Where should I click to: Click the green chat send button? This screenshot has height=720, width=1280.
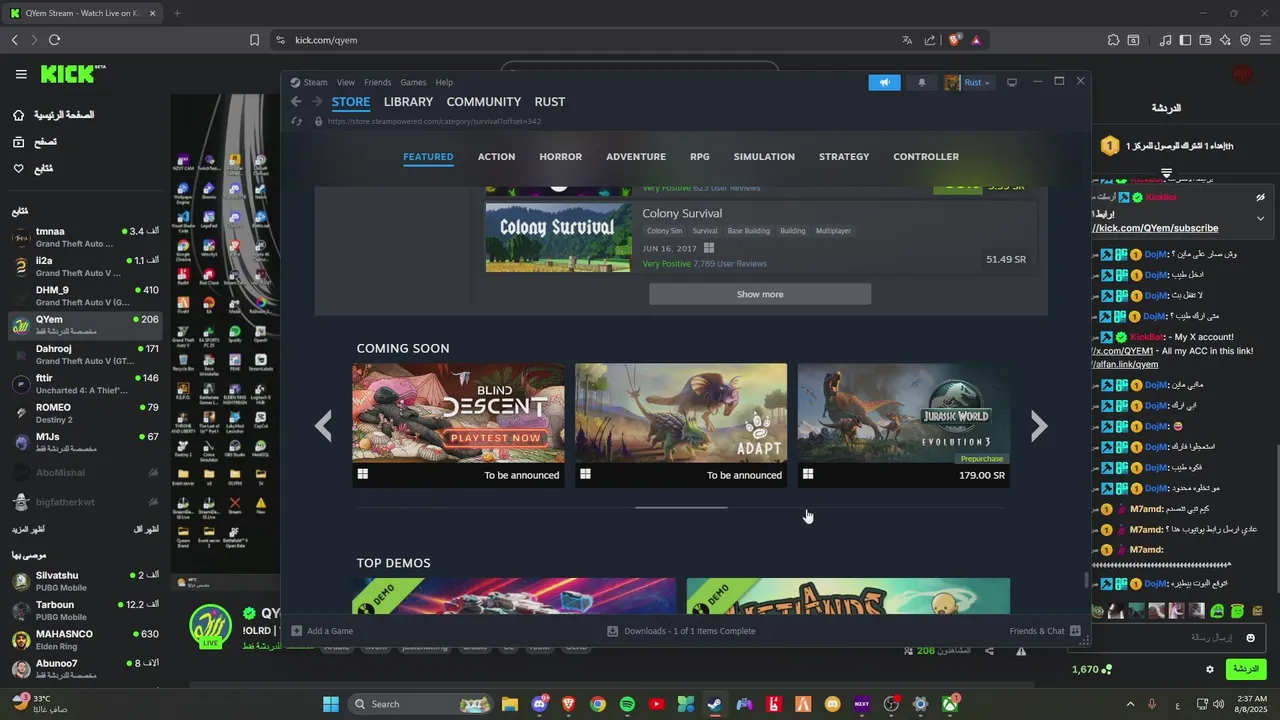point(1246,669)
